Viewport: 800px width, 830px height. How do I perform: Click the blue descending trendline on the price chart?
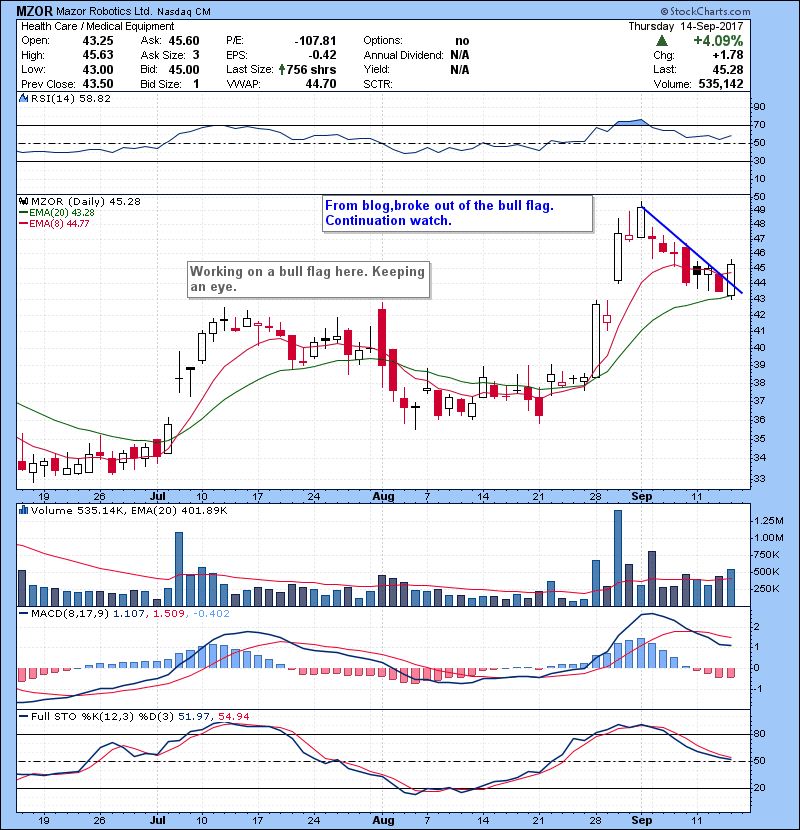[691, 250]
